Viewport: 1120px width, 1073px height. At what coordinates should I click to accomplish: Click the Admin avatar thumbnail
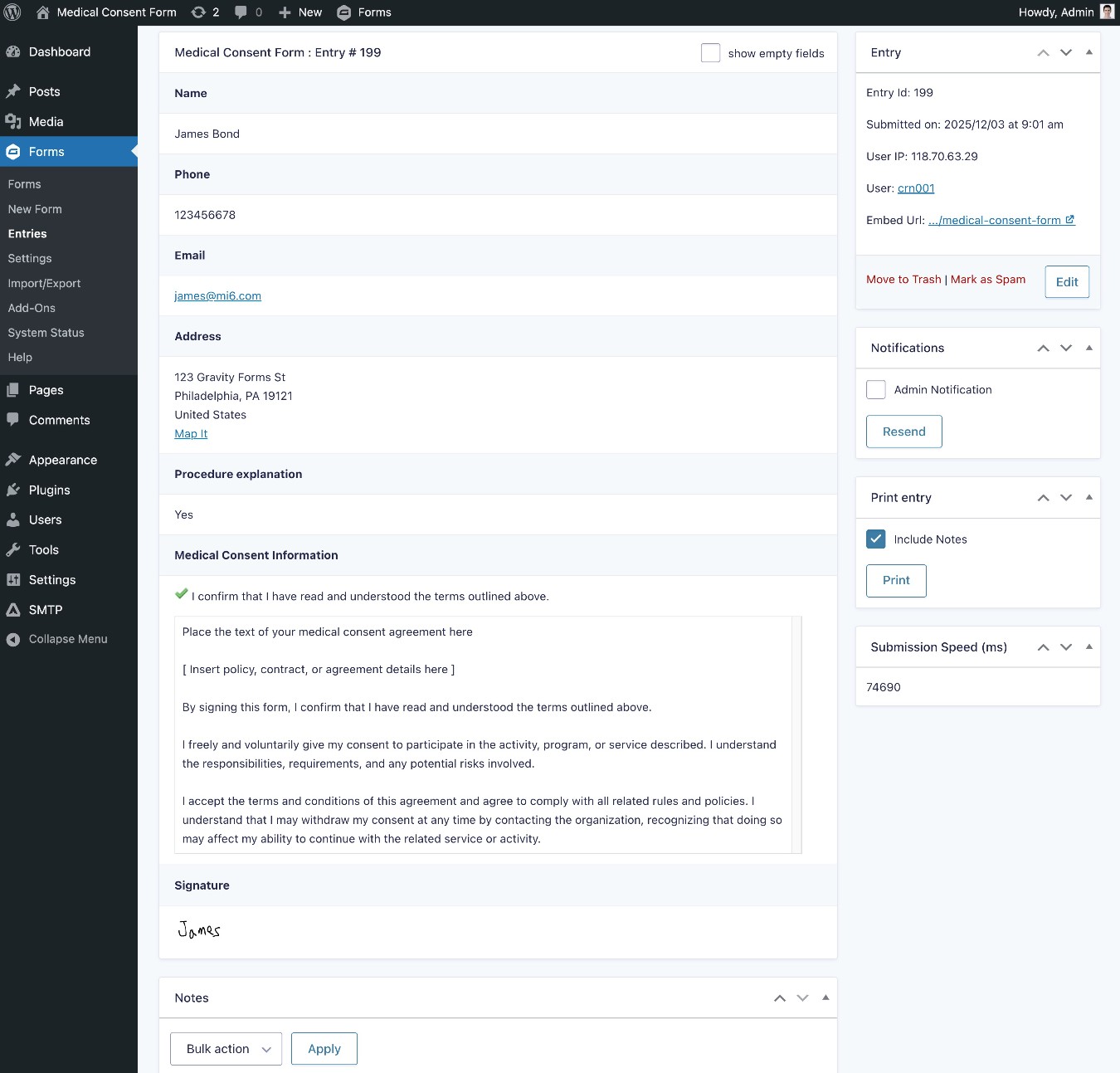tap(1107, 12)
